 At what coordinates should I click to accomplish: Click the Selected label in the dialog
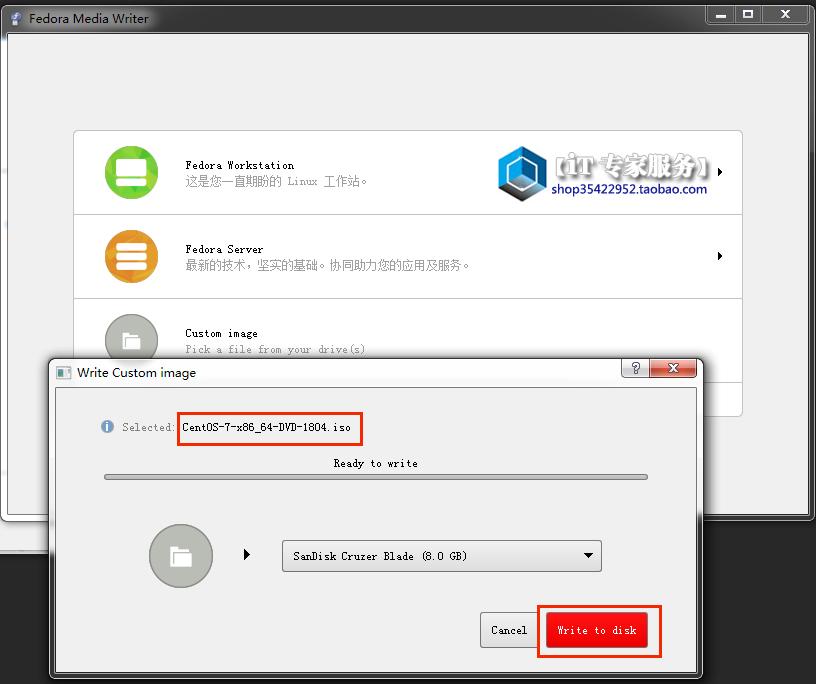(148, 427)
